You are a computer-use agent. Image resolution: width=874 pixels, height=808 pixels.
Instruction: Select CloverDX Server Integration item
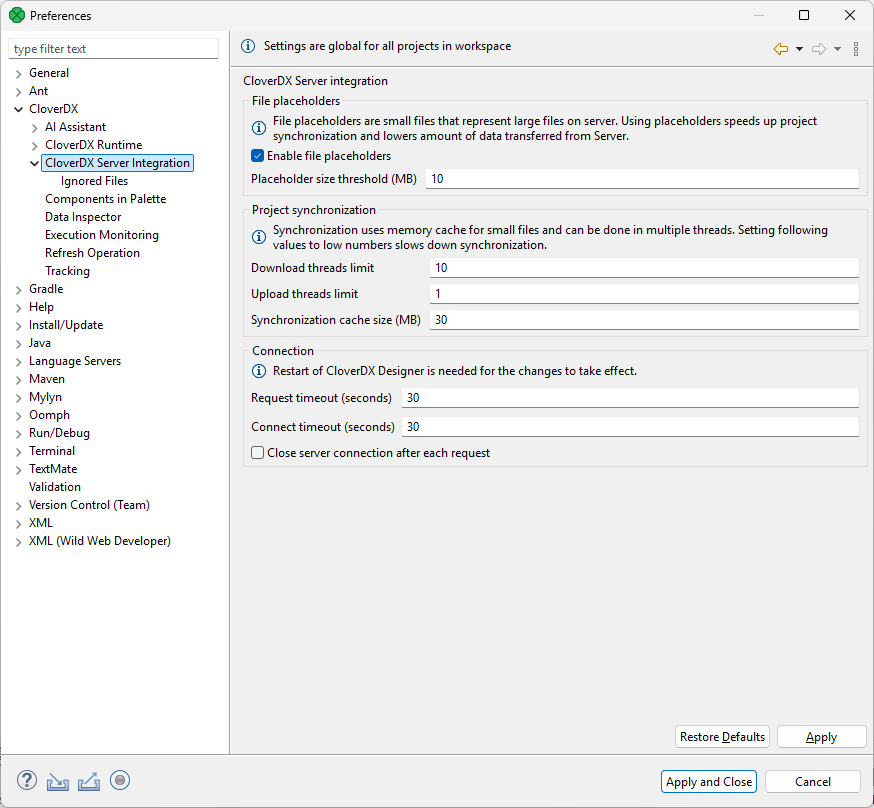117,163
